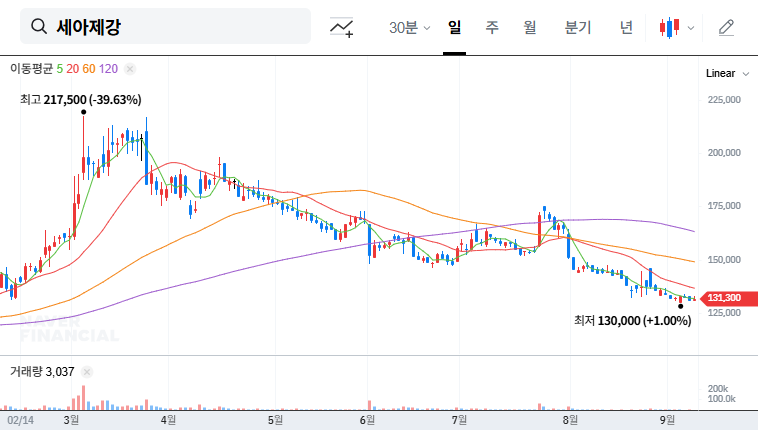Click the 100.0k volume axis label
This screenshot has height=430, width=758.
pyautogui.click(x=722, y=399)
